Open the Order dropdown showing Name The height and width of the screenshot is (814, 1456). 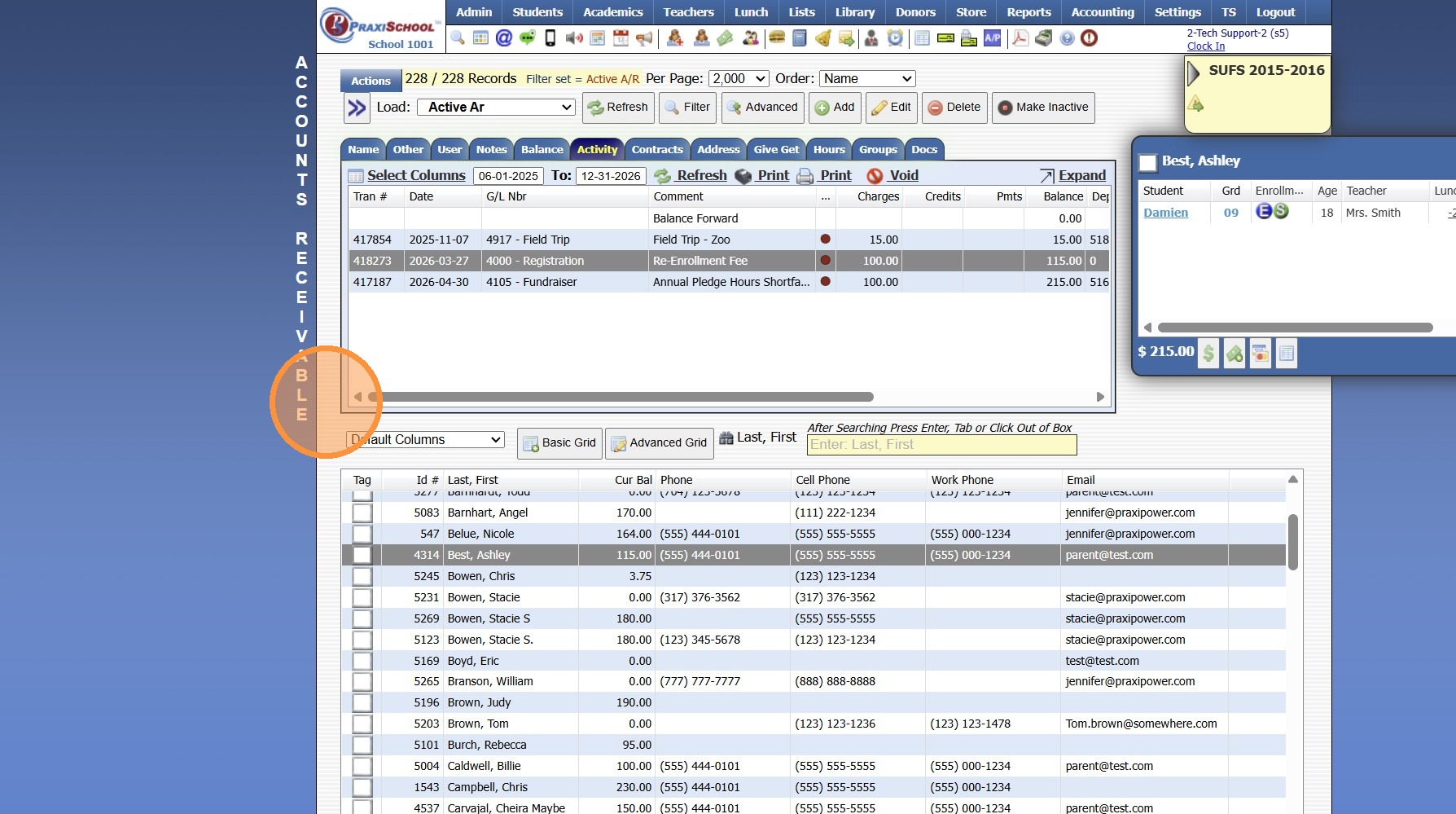(x=866, y=79)
